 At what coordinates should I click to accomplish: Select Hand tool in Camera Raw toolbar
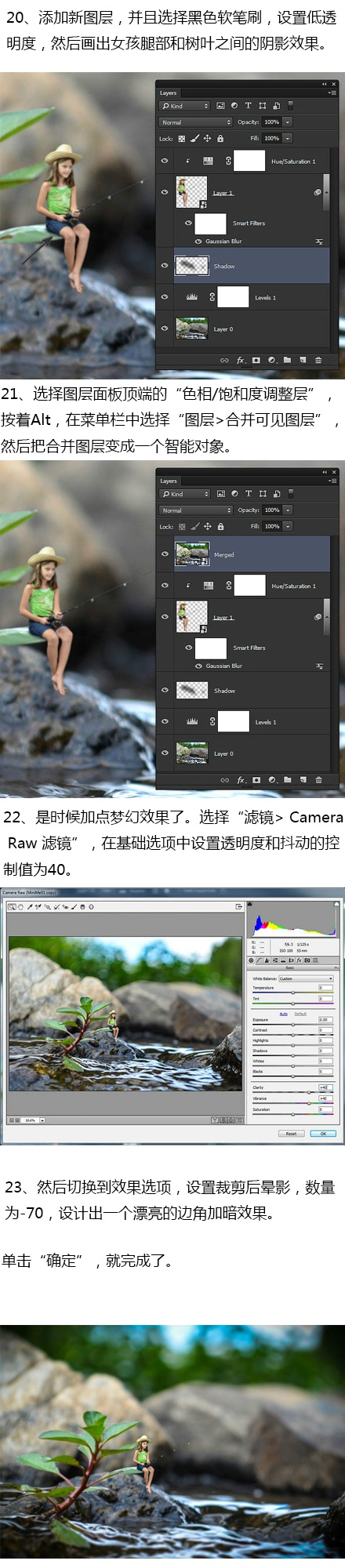coord(20,907)
